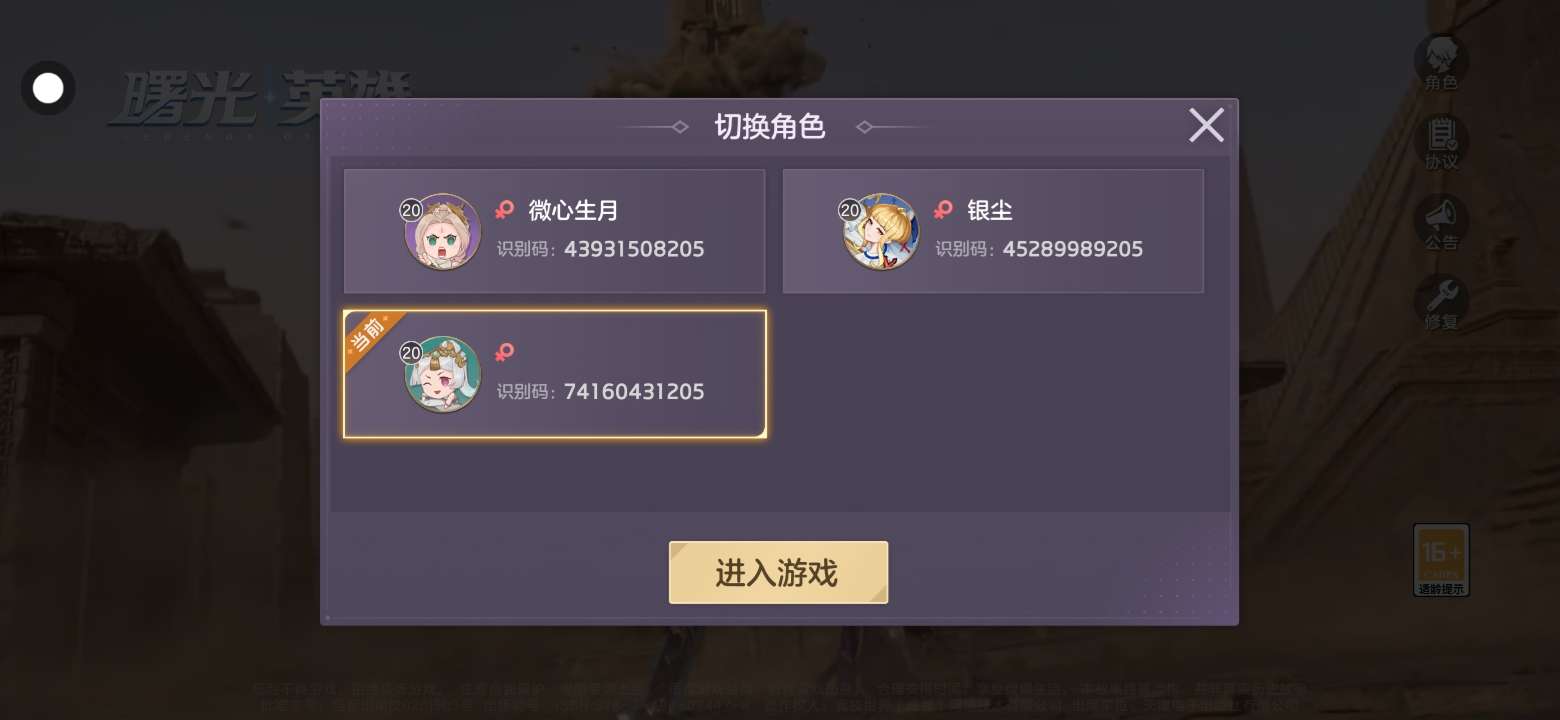This screenshot has height=720, width=1560.
Task: Click the 微心生月 avatar portrait
Action: point(442,232)
